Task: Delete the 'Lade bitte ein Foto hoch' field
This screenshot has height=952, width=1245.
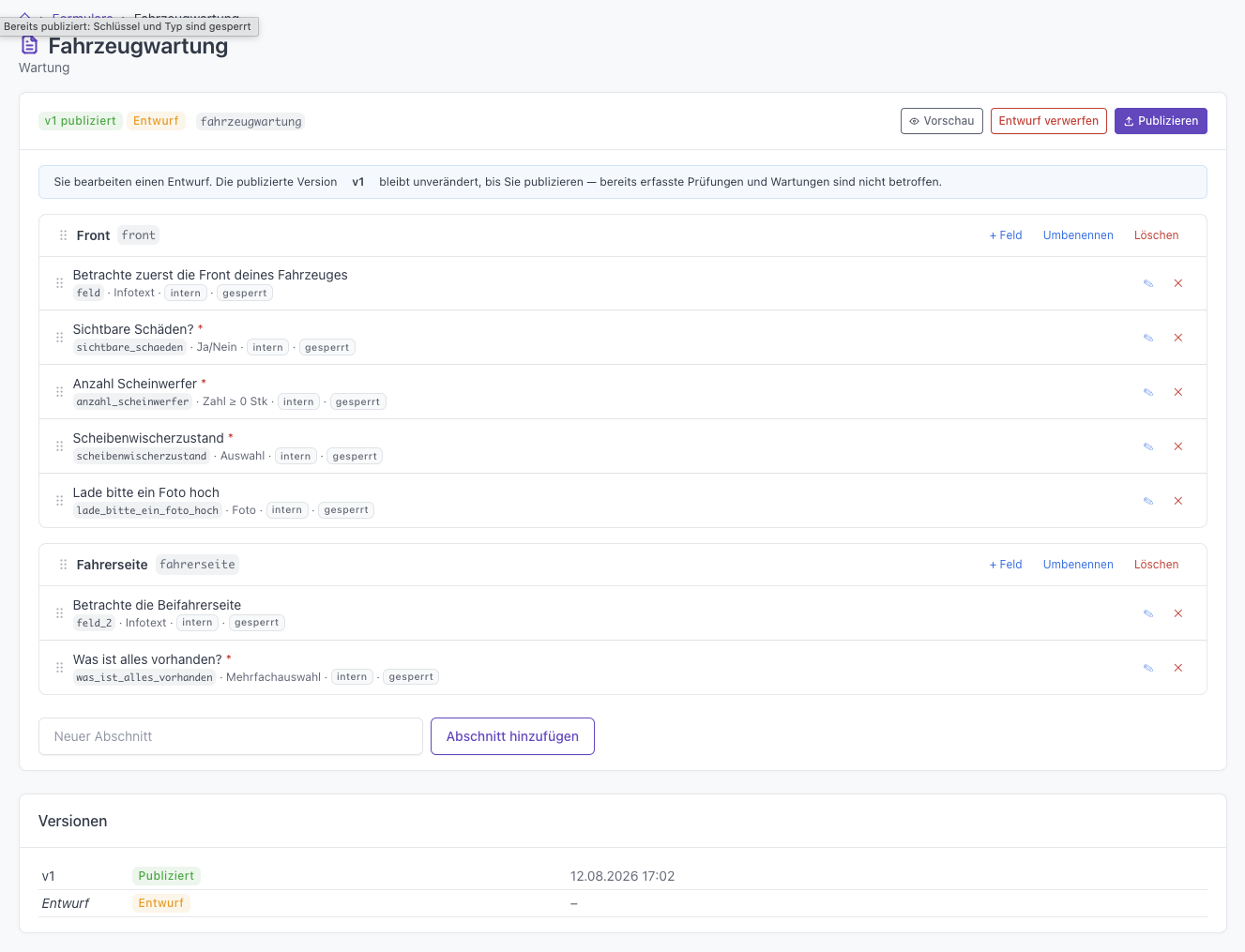Action: coord(1178,501)
